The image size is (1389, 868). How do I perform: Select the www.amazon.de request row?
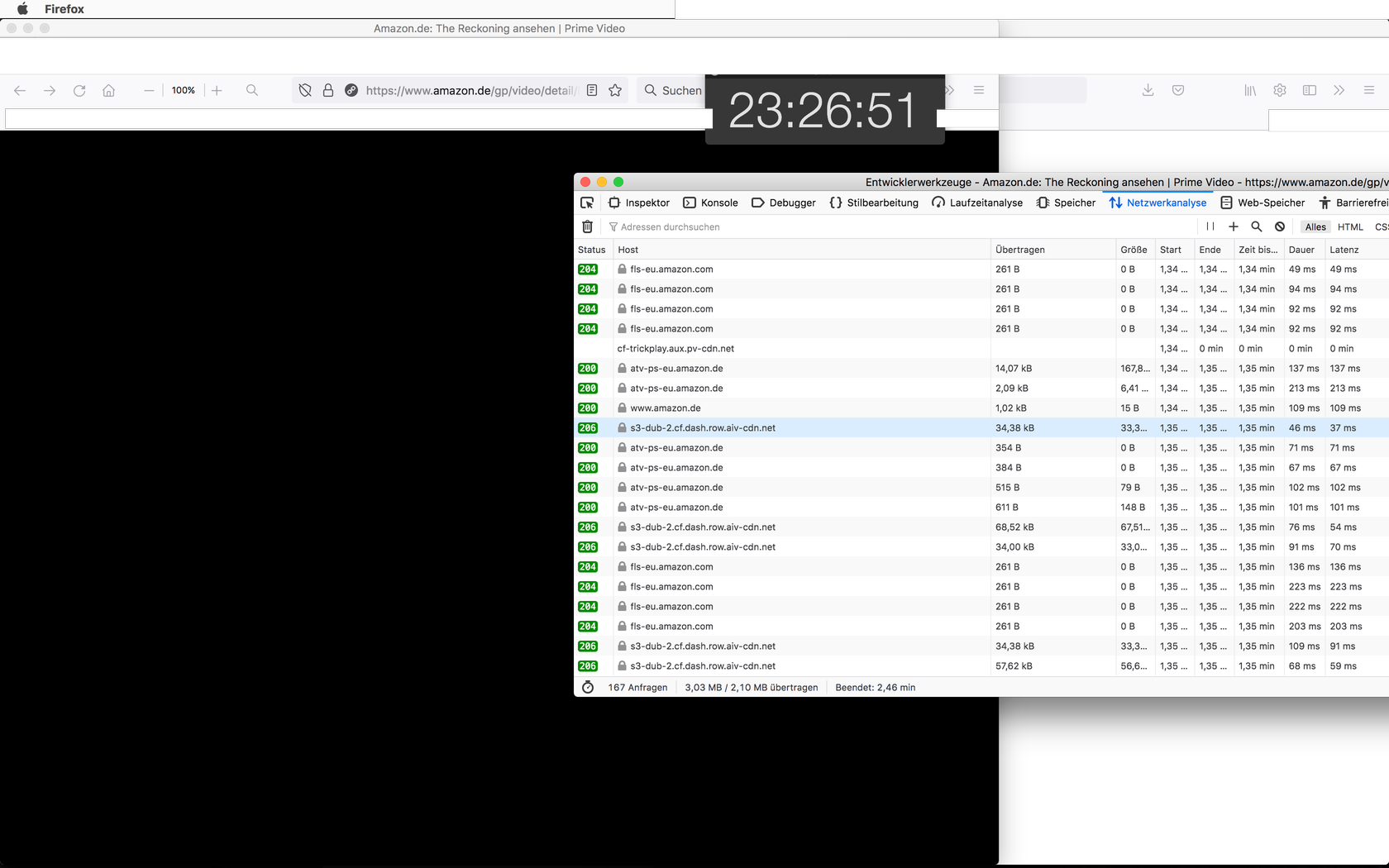click(x=981, y=408)
